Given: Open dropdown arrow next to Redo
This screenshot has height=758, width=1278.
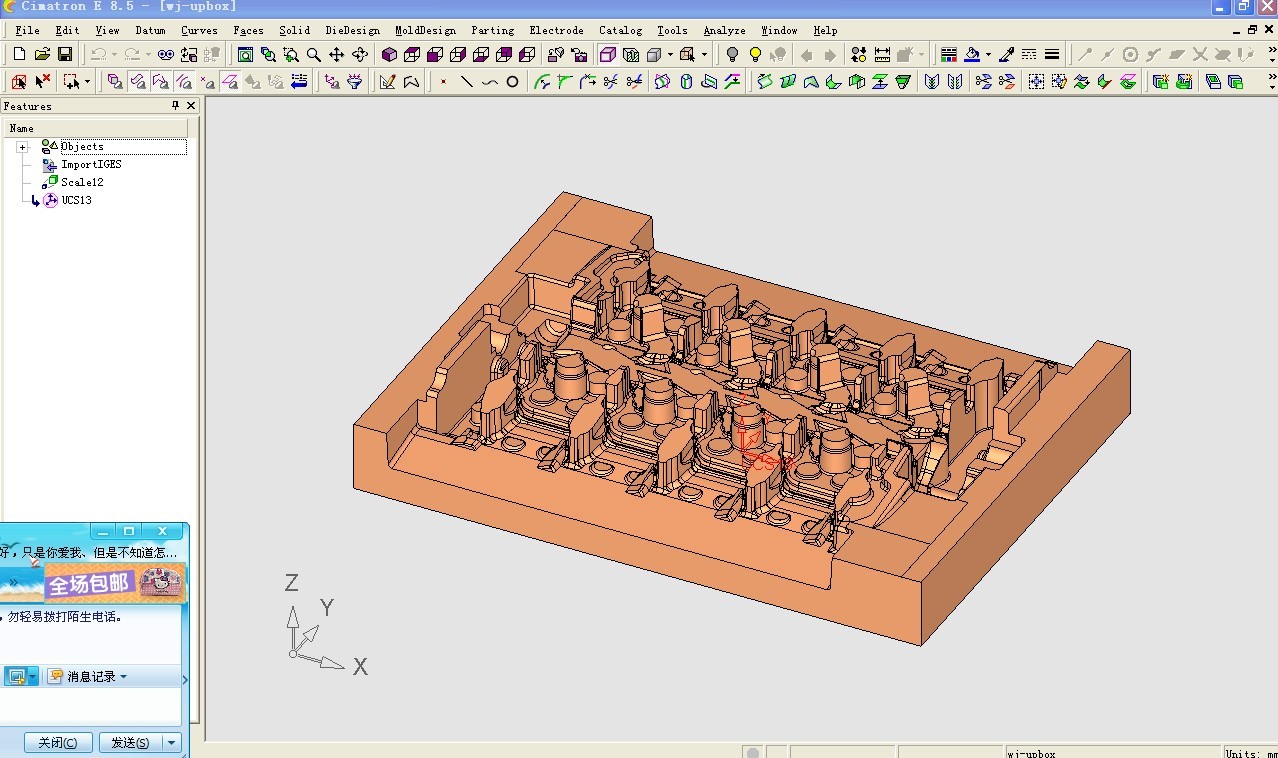Looking at the screenshot, I should 148,54.
